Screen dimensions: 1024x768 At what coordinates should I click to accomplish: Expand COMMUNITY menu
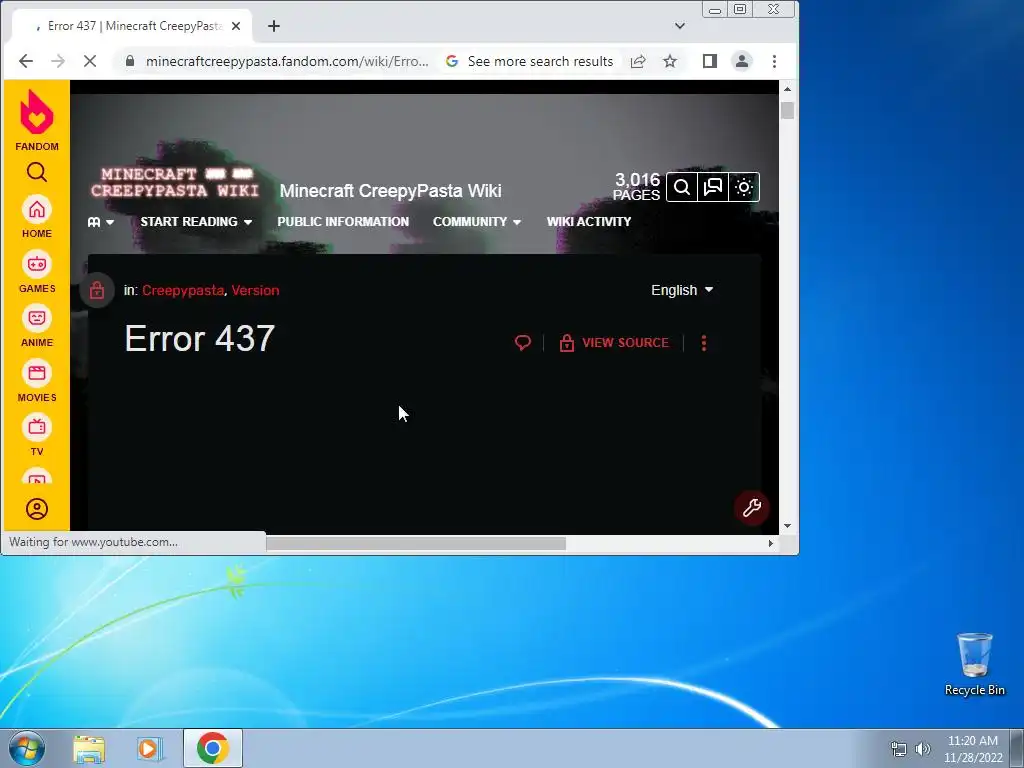pos(477,222)
